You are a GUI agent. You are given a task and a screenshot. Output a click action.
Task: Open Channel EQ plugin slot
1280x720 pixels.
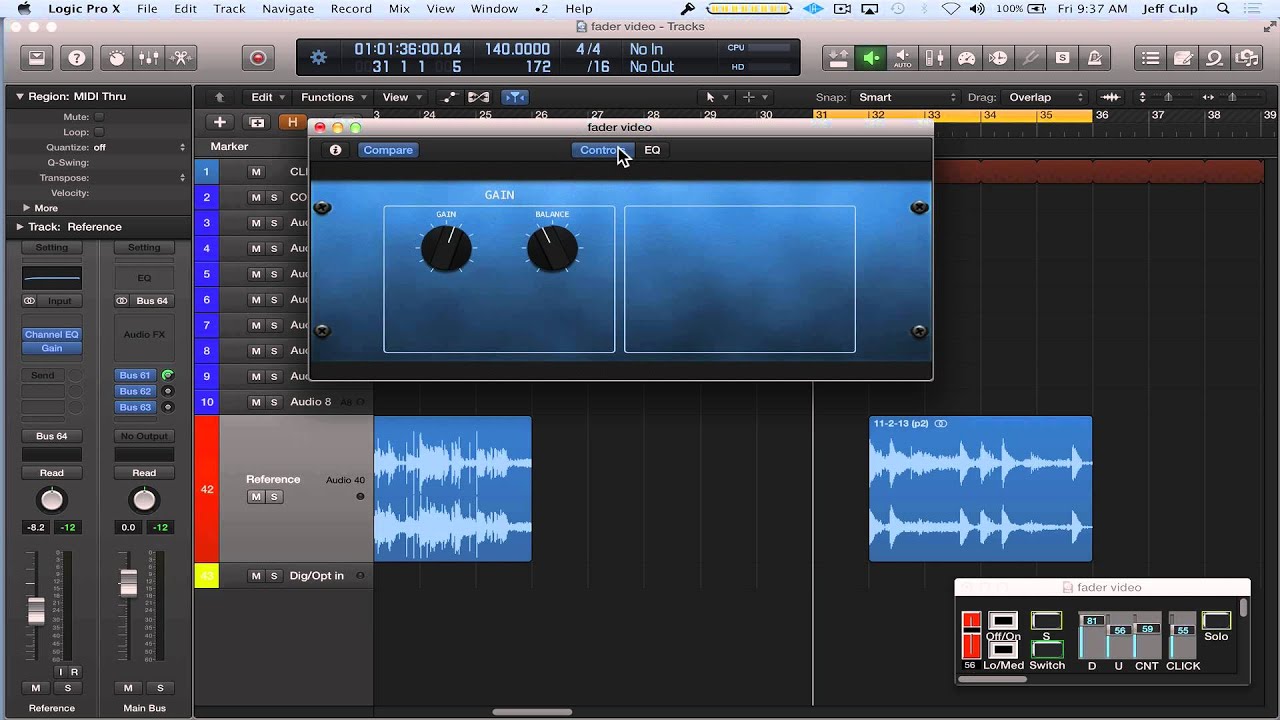click(52, 335)
